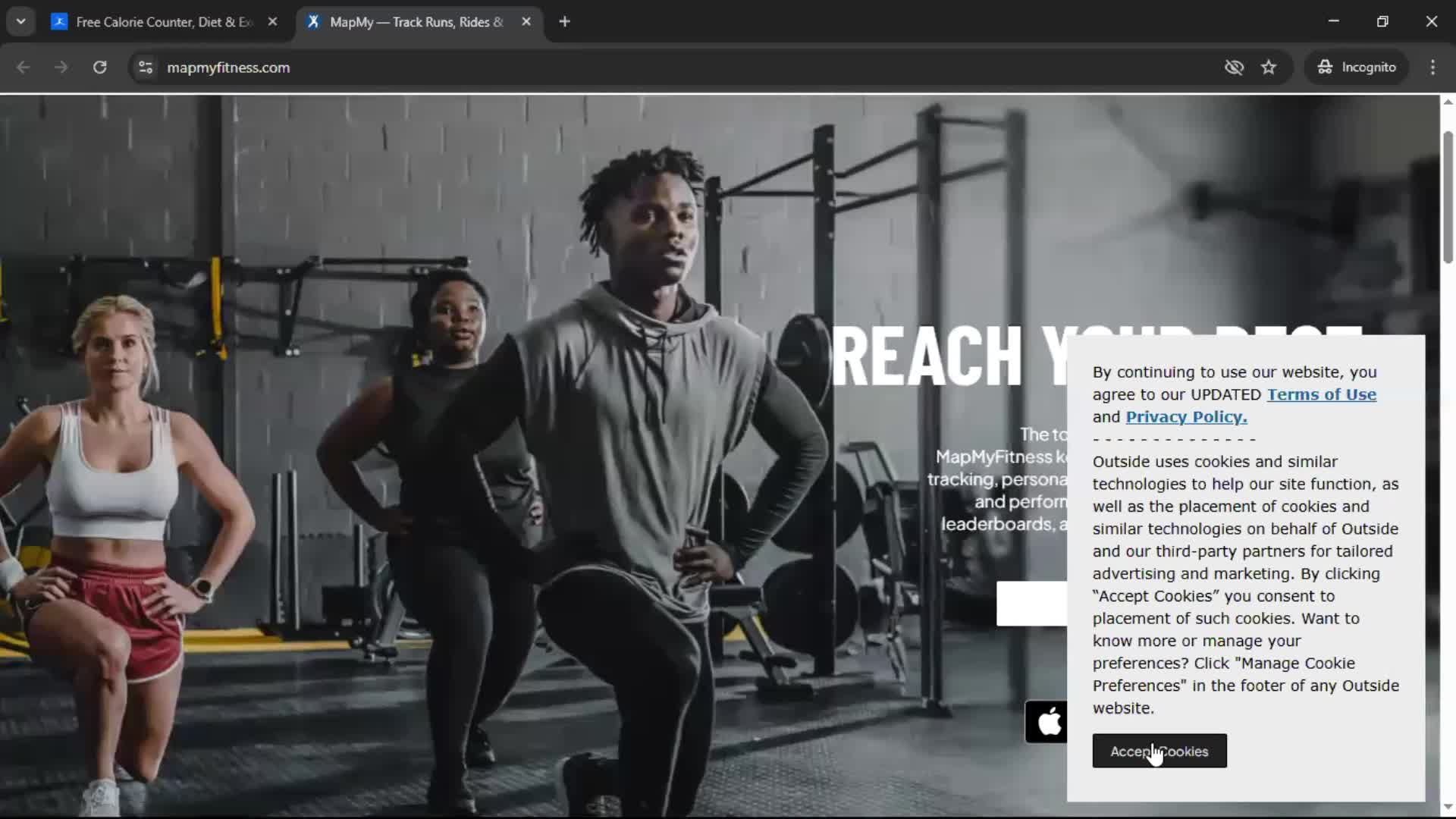
Task: Close the MapMy tab
Action: [526, 22]
